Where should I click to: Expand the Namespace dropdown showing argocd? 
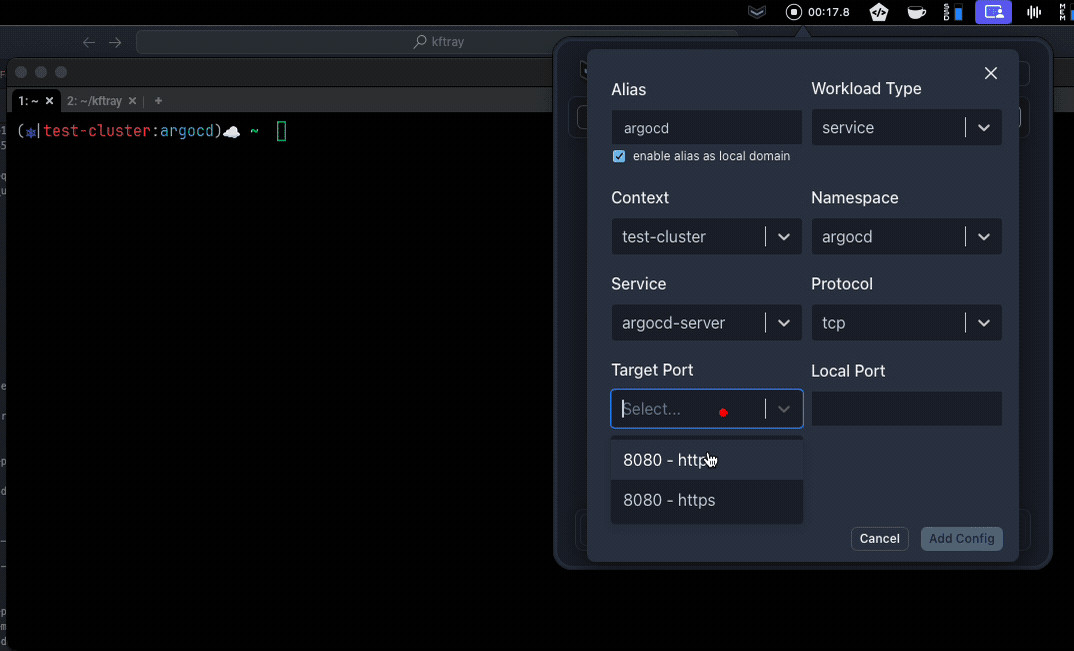(x=906, y=236)
